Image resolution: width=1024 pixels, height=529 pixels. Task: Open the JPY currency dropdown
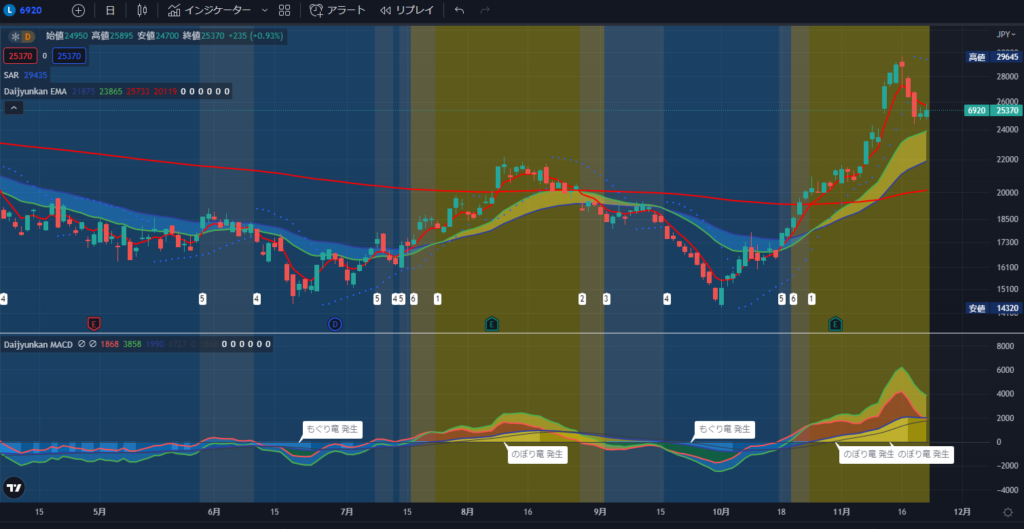pos(1005,35)
